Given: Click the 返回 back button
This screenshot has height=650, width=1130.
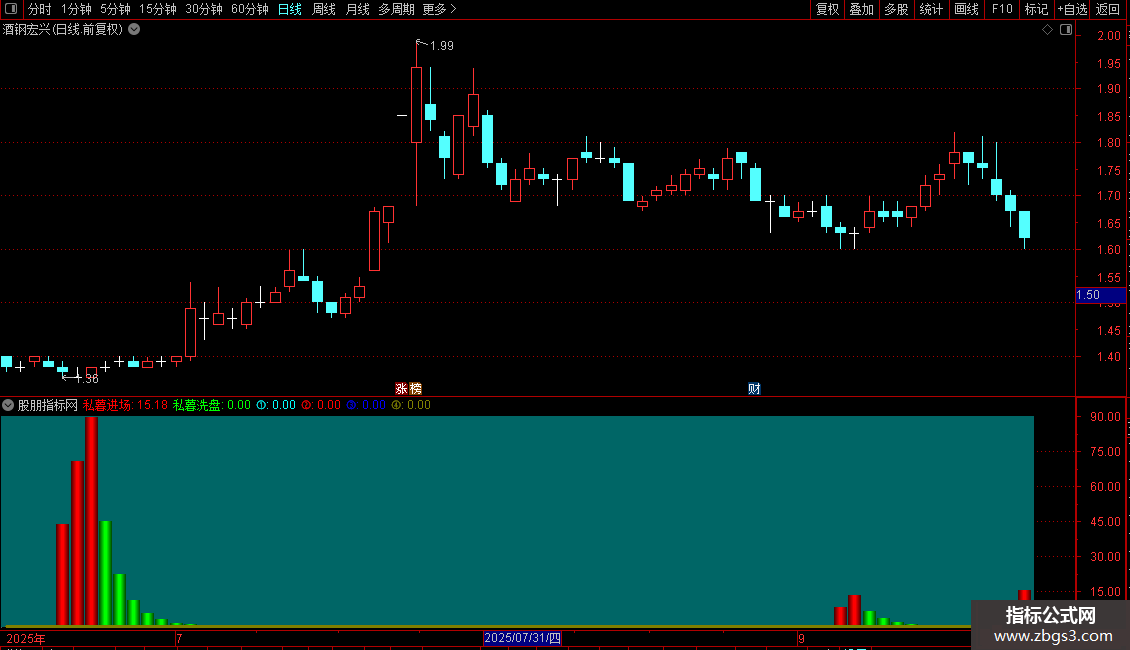Looking at the screenshot, I should tap(1108, 9).
